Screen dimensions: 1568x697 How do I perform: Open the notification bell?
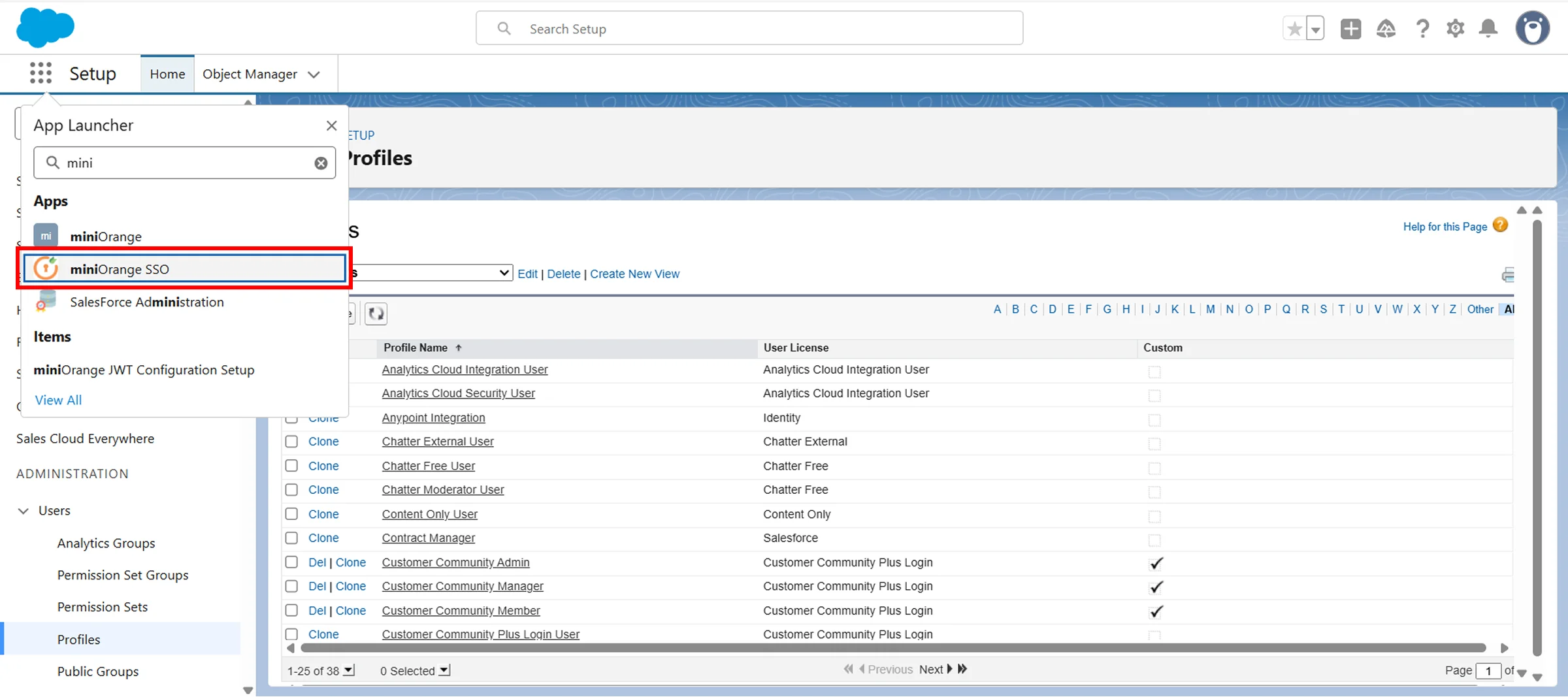1488,28
